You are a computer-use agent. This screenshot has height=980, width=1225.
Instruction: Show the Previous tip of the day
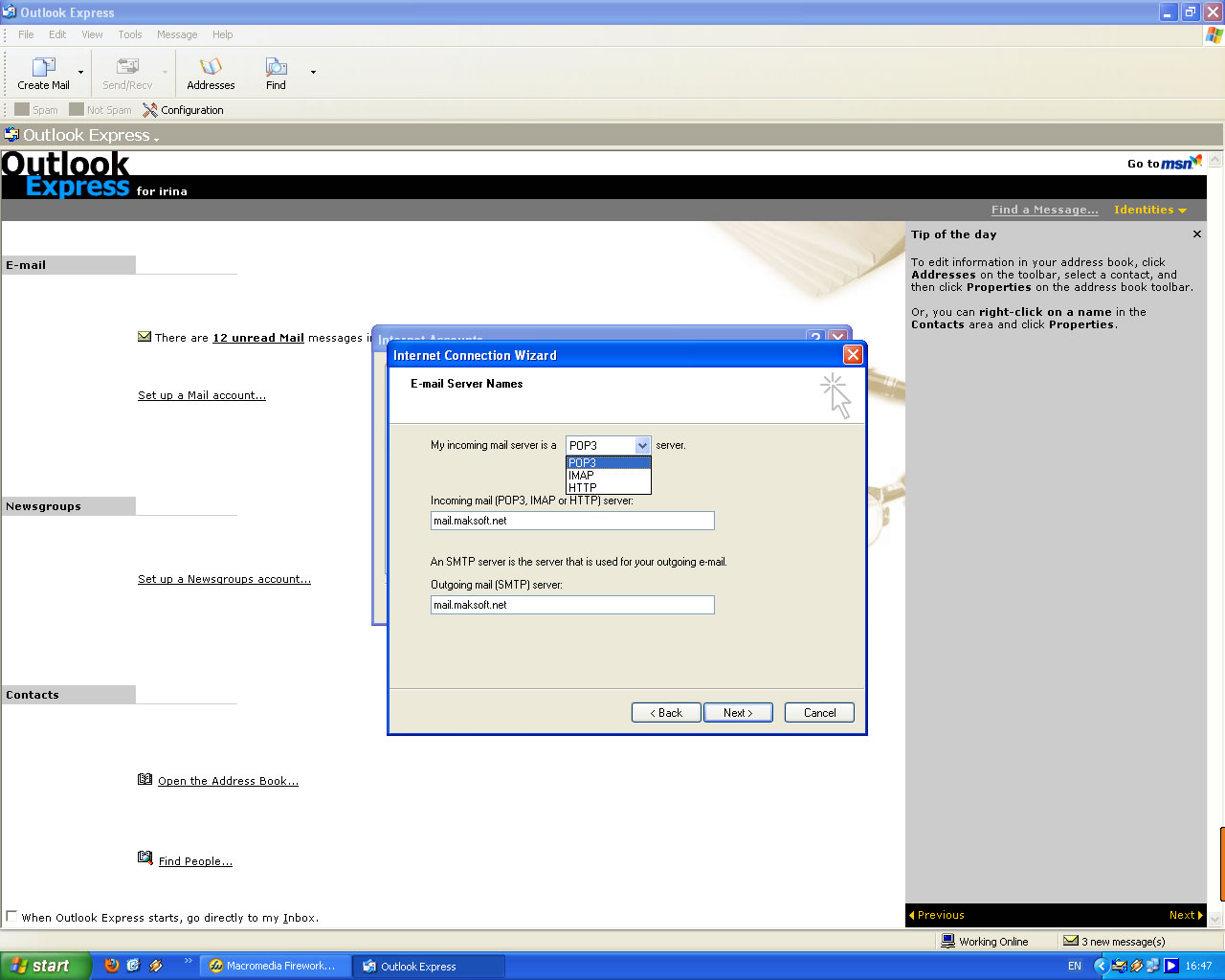936,915
